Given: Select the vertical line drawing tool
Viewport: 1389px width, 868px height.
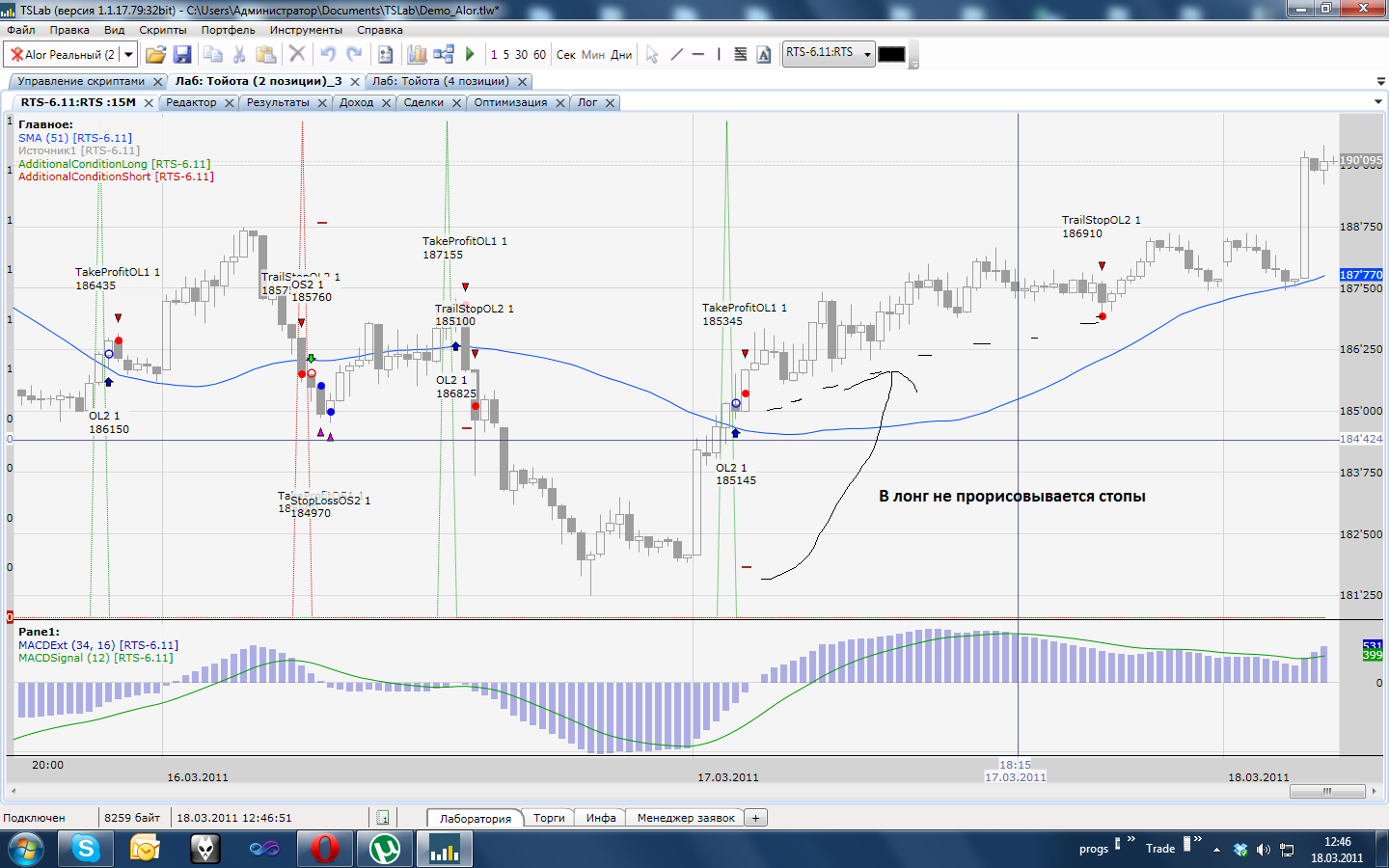Looking at the screenshot, I should pyautogui.click(x=719, y=54).
